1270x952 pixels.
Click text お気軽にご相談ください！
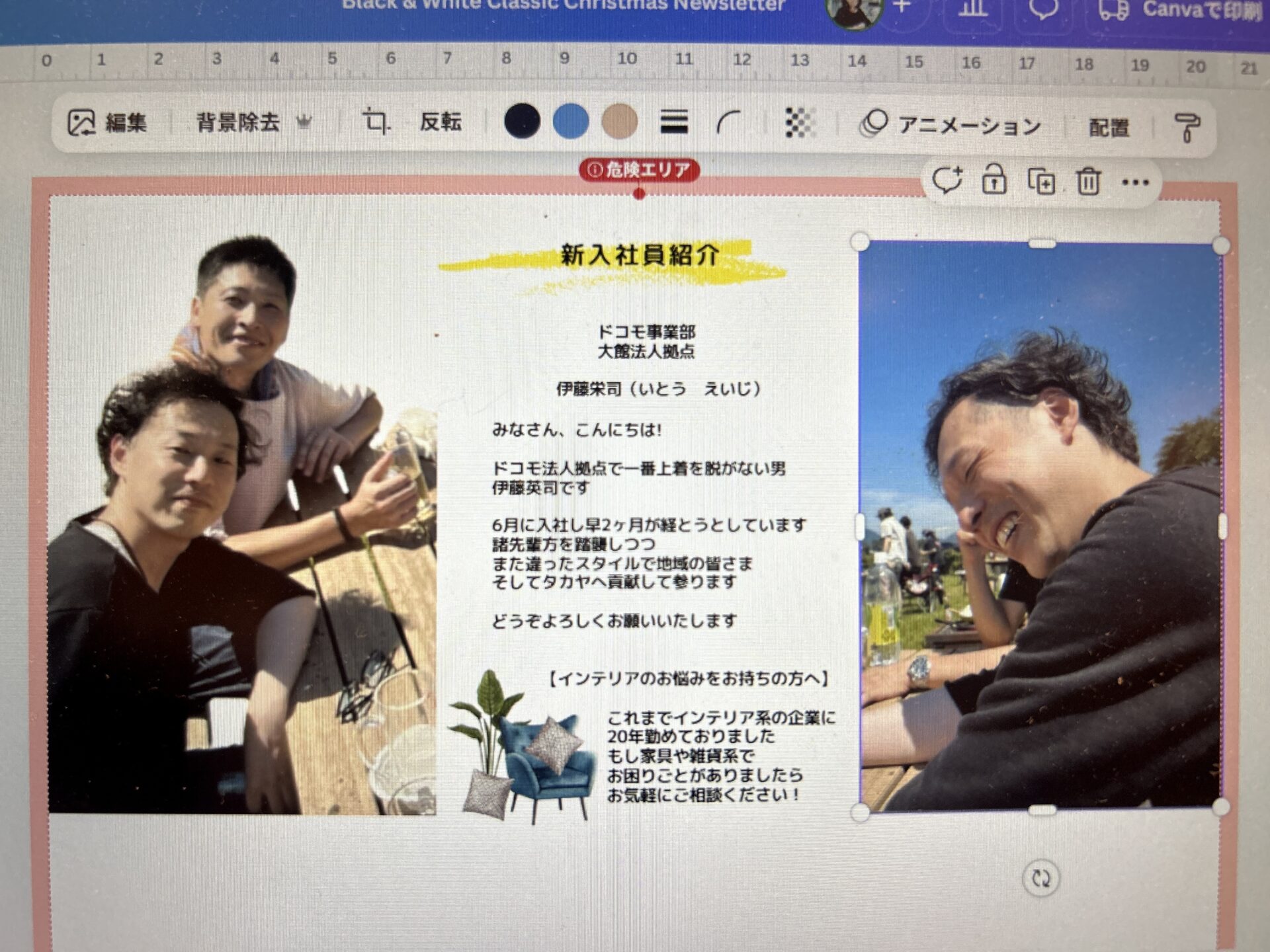point(703,794)
